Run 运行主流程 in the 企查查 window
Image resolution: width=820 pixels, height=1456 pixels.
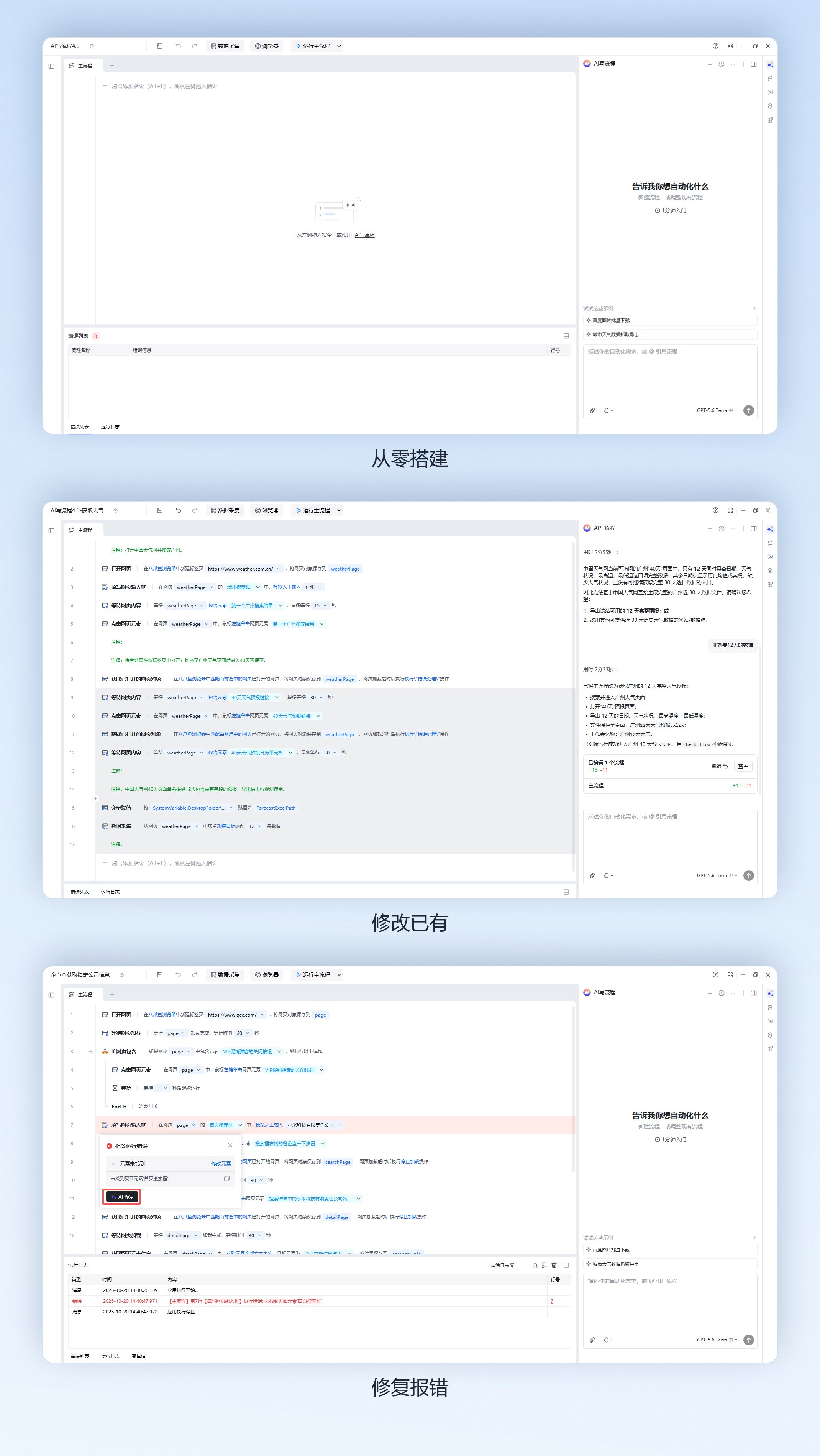coord(313,974)
